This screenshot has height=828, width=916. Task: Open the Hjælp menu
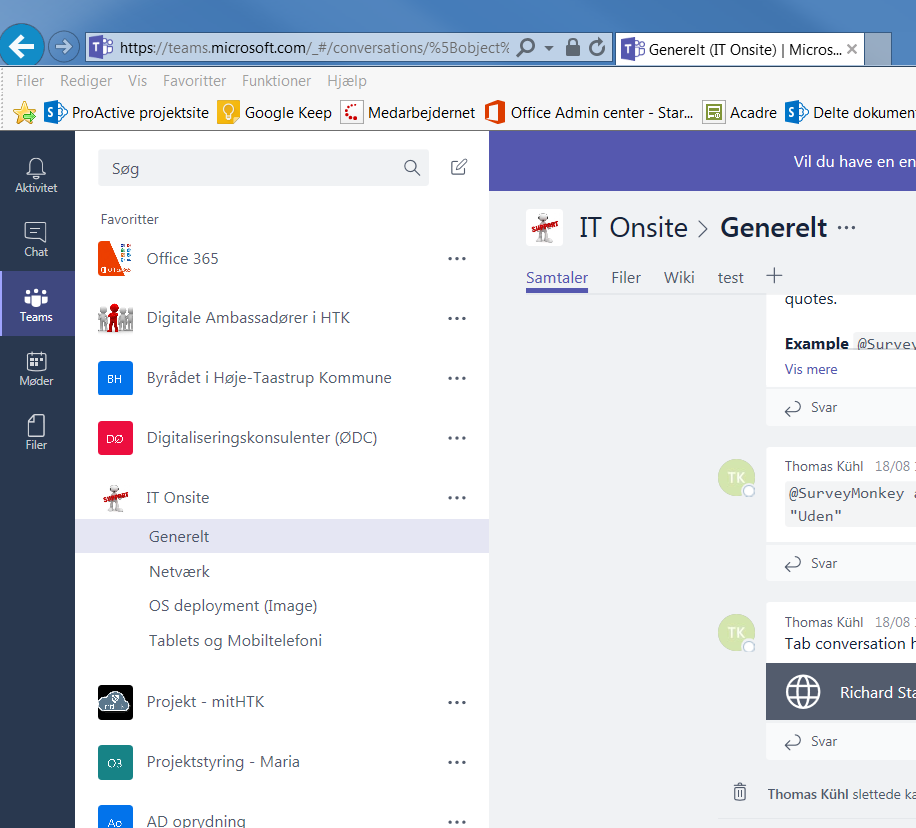(x=347, y=81)
